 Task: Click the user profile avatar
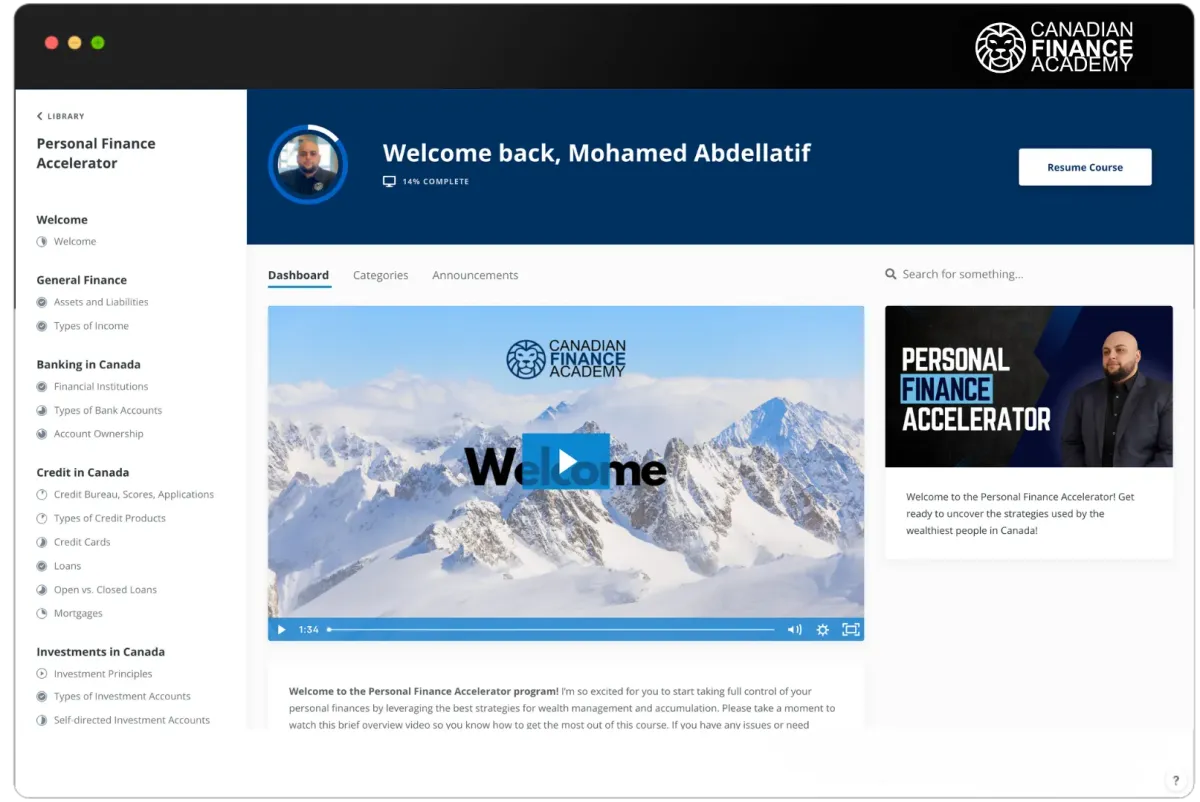point(308,165)
